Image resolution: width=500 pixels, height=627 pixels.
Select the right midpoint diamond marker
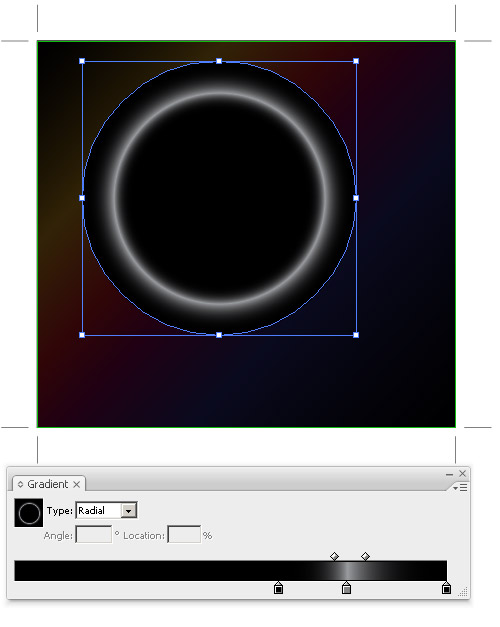click(x=365, y=556)
